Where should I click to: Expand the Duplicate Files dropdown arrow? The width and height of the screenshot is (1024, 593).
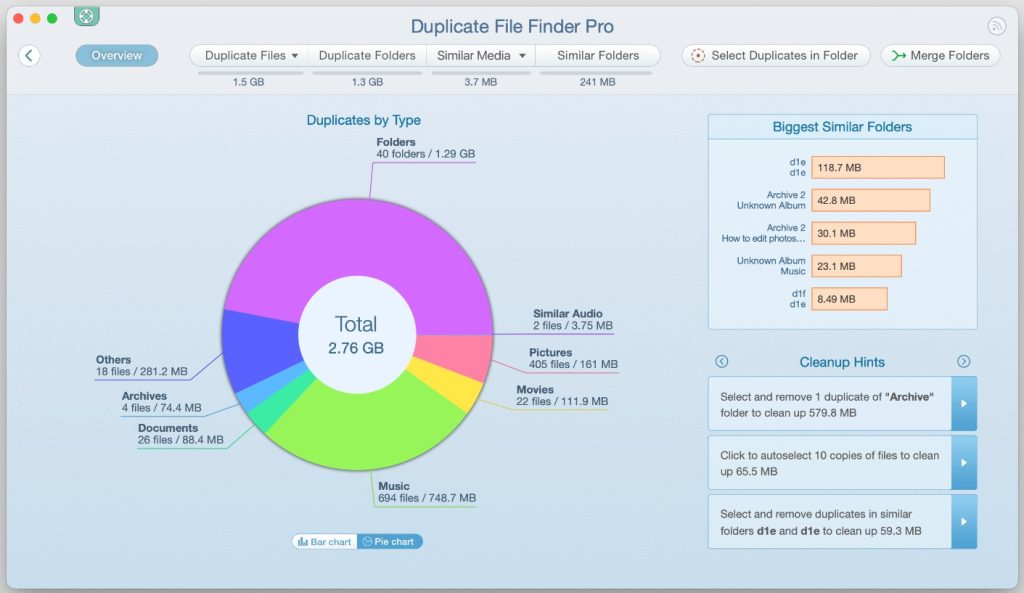click(x=295, y=56)
